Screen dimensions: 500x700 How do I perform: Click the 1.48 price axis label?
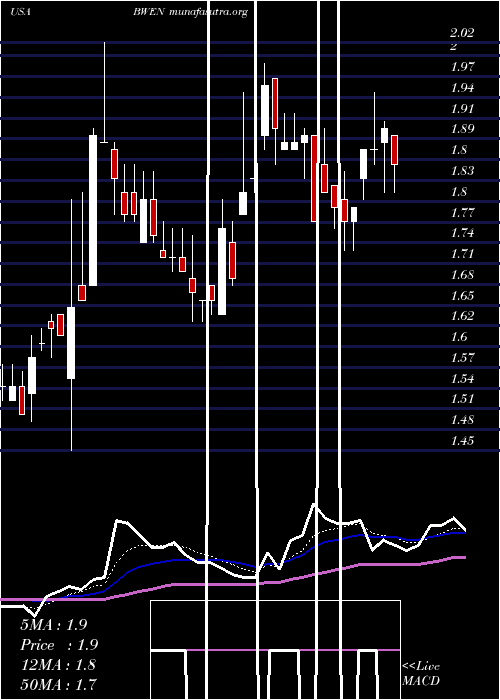point(462,420)
